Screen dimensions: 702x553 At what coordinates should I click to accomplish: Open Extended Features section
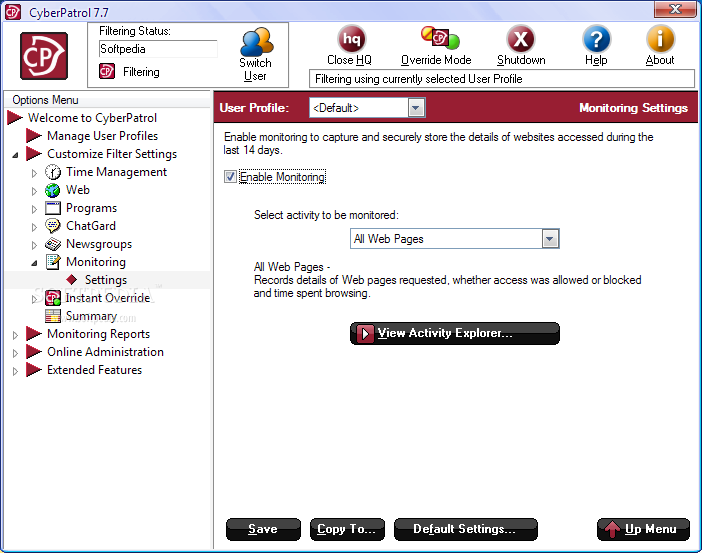(x=94, y=369)
